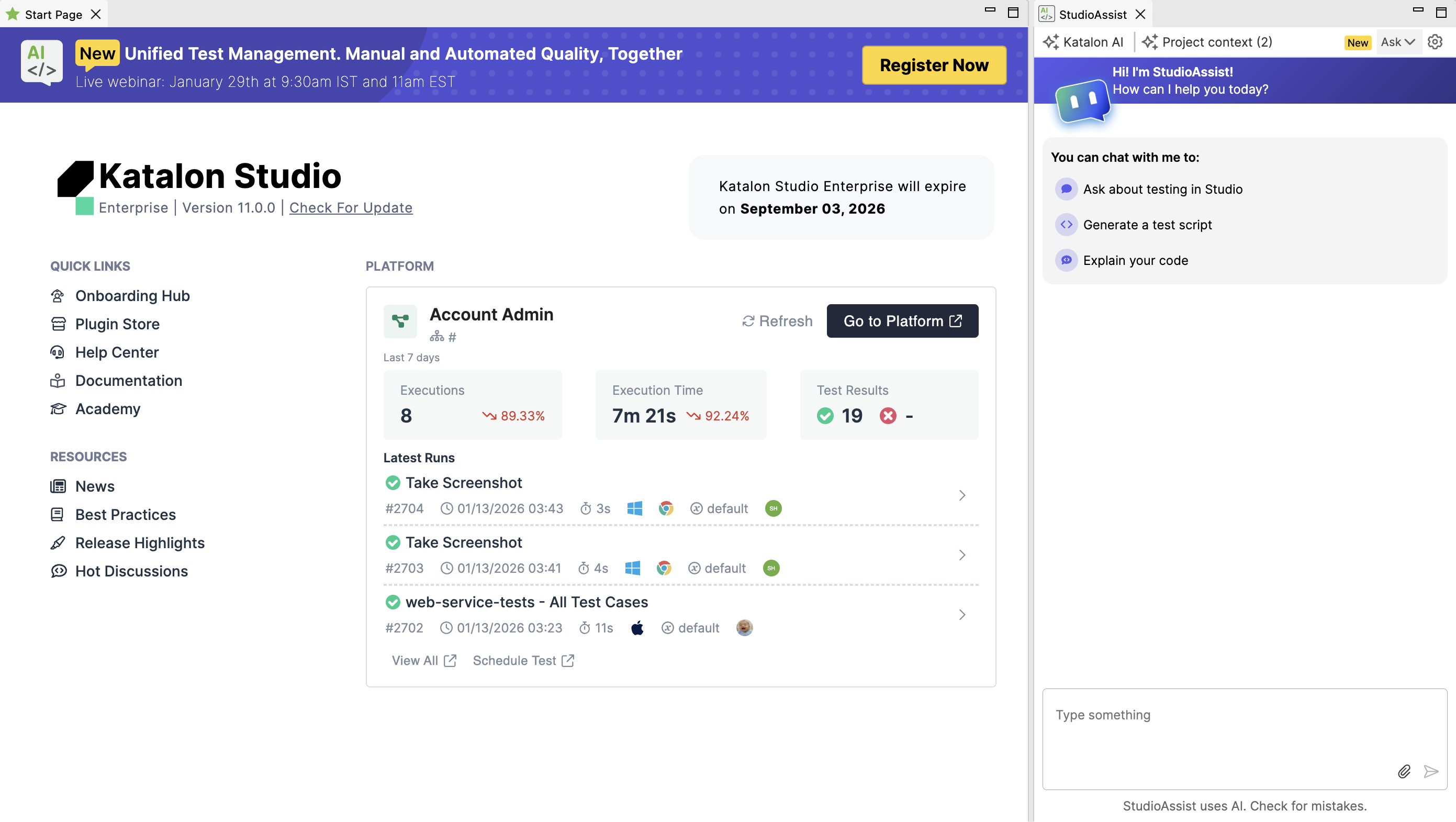
Task: Open StudioAssist settings gear
Action: pyautogui.click(x=1436, y=42)
